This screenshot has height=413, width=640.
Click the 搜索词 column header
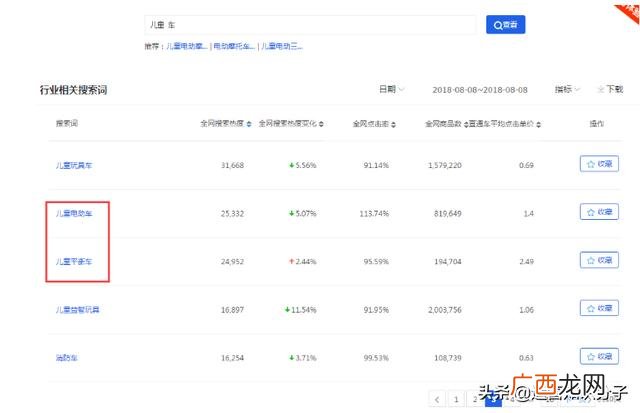pyautogui.click(x=67, y=123)
